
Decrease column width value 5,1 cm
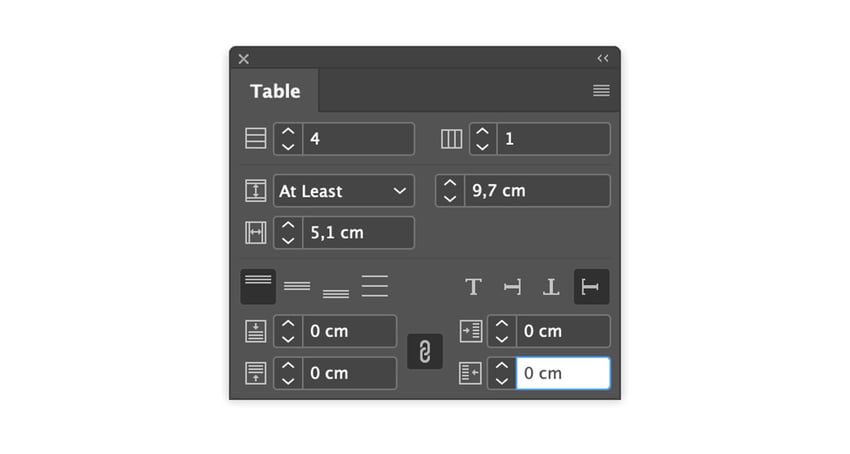(x=288, y=241)
